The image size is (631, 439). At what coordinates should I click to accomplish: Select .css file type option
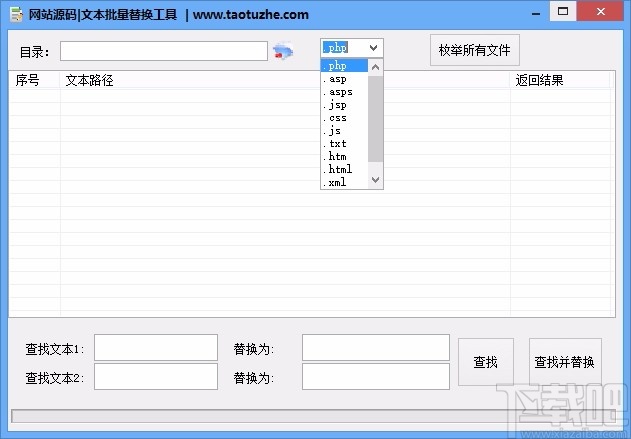(344, 117)
